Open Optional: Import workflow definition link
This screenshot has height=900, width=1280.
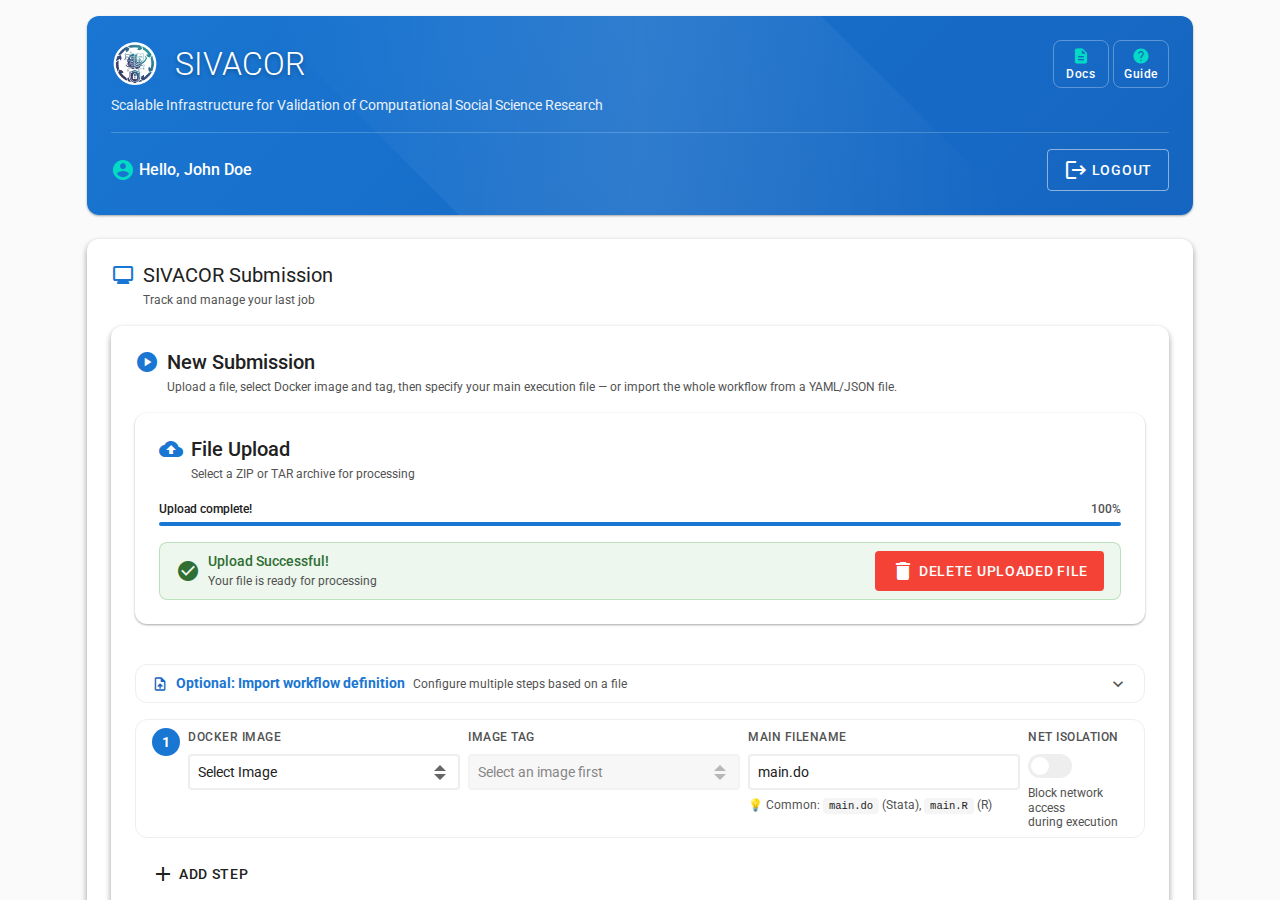point(291,684)
